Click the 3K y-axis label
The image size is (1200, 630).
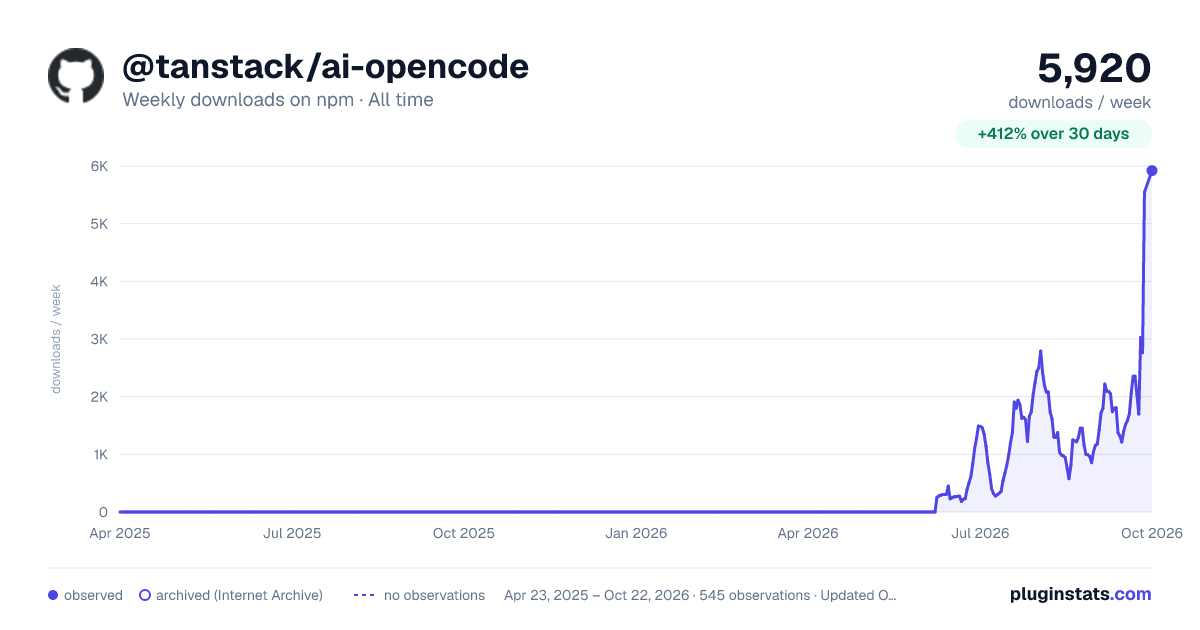(x=99, y=339)
